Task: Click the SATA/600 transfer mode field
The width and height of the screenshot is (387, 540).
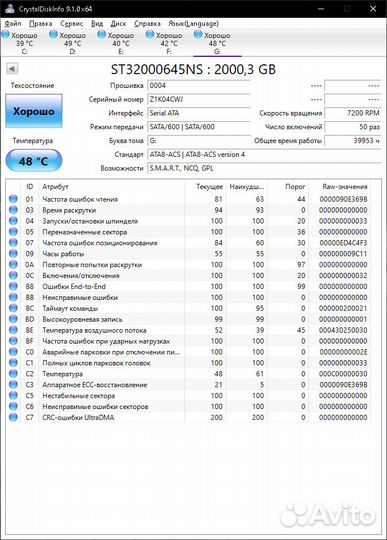Action: tap(199, 127)
